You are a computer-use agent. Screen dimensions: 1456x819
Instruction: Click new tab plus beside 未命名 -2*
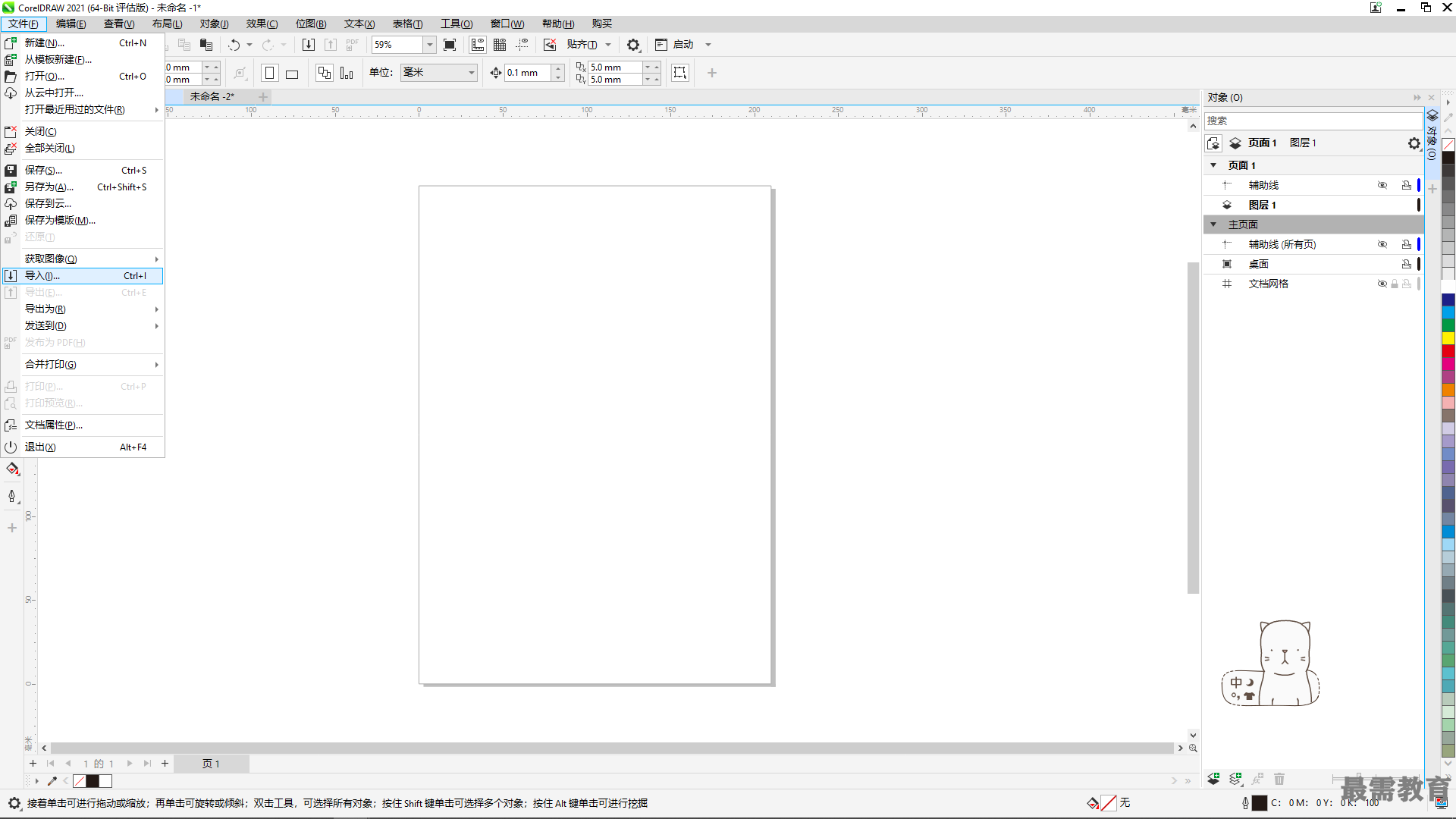[x=263, y=96]
